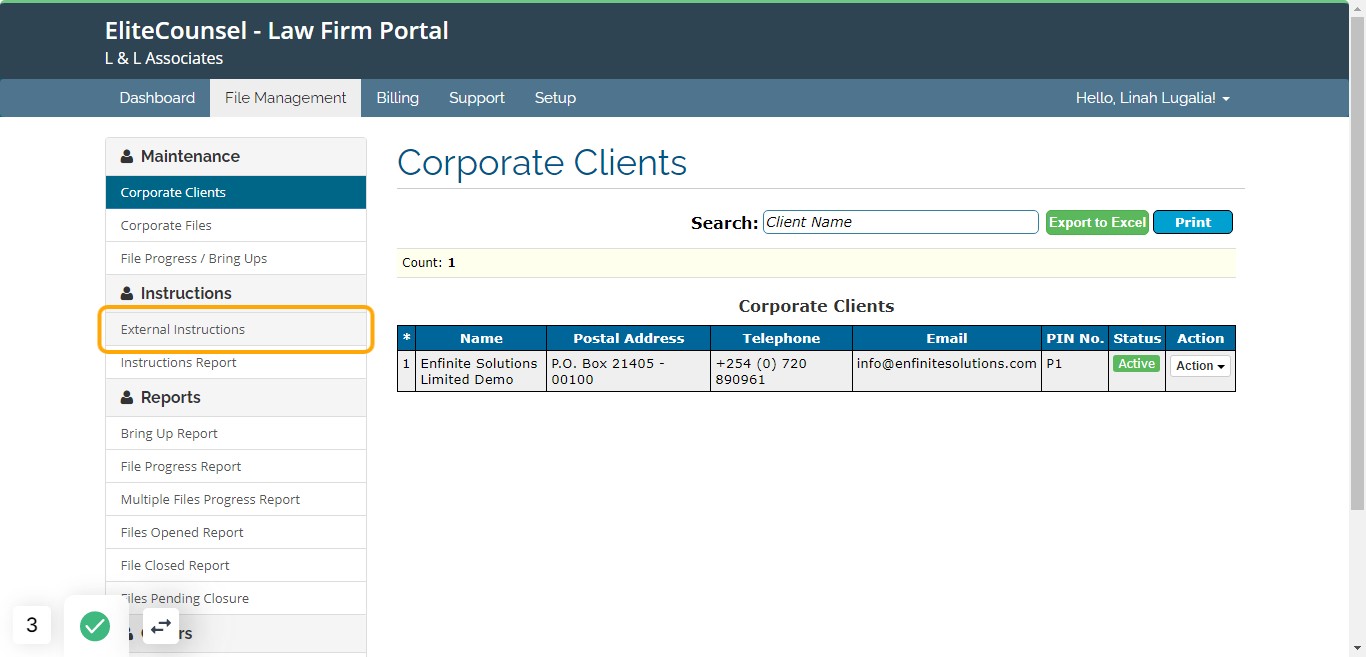Go to the Billing tab
Viewport: 1366px width, 657px height.
coord(397,98)
